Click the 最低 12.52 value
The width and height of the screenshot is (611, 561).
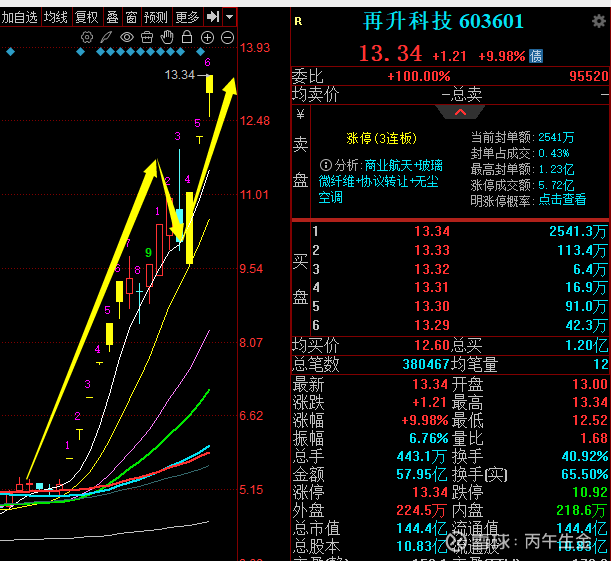tap(590, 420)
